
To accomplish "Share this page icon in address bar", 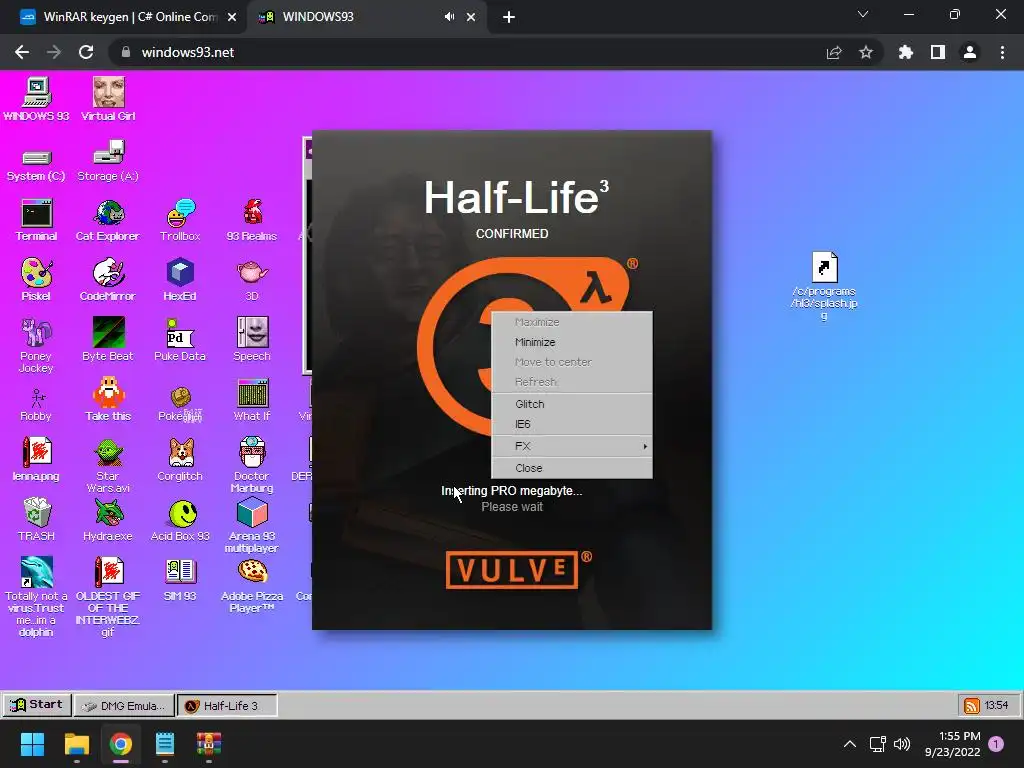I will (834, 52).
